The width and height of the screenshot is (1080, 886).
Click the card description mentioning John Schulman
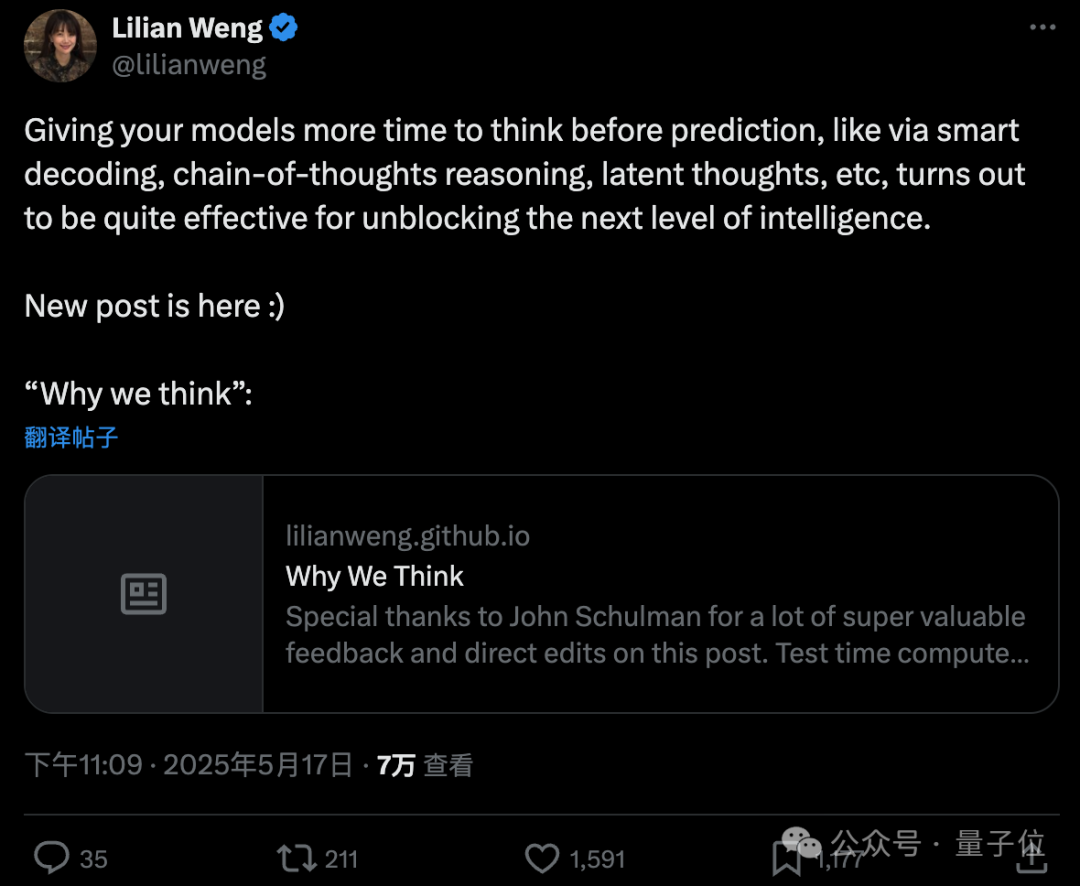[x=657, y=635]
